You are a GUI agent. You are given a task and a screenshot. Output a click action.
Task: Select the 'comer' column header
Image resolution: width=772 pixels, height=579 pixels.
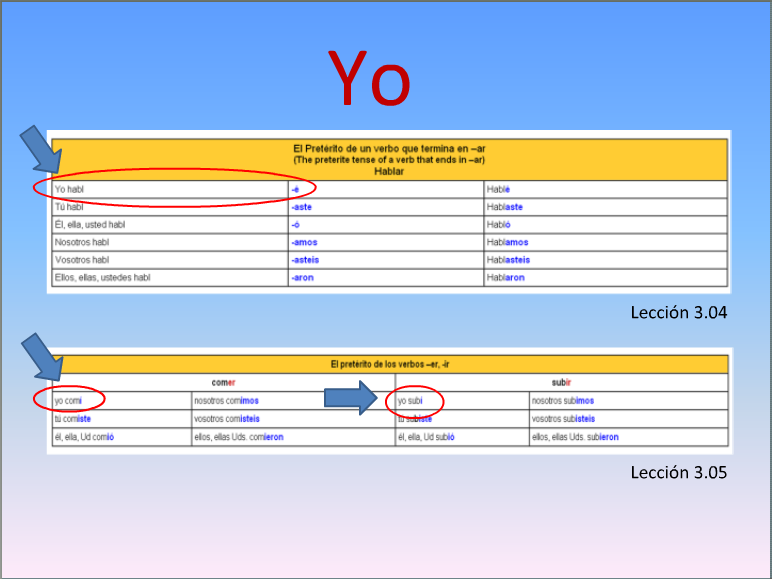(224, 383)
